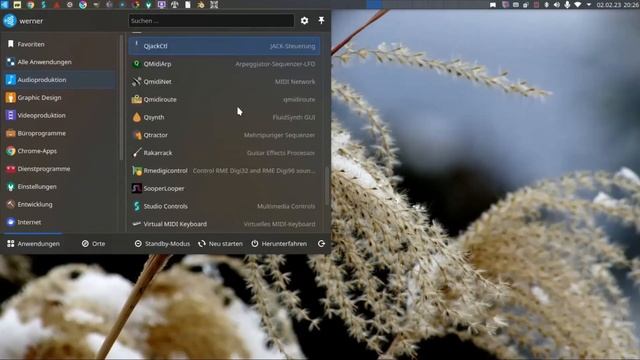Open the Einstellungen category

click(x=60, y=187)
